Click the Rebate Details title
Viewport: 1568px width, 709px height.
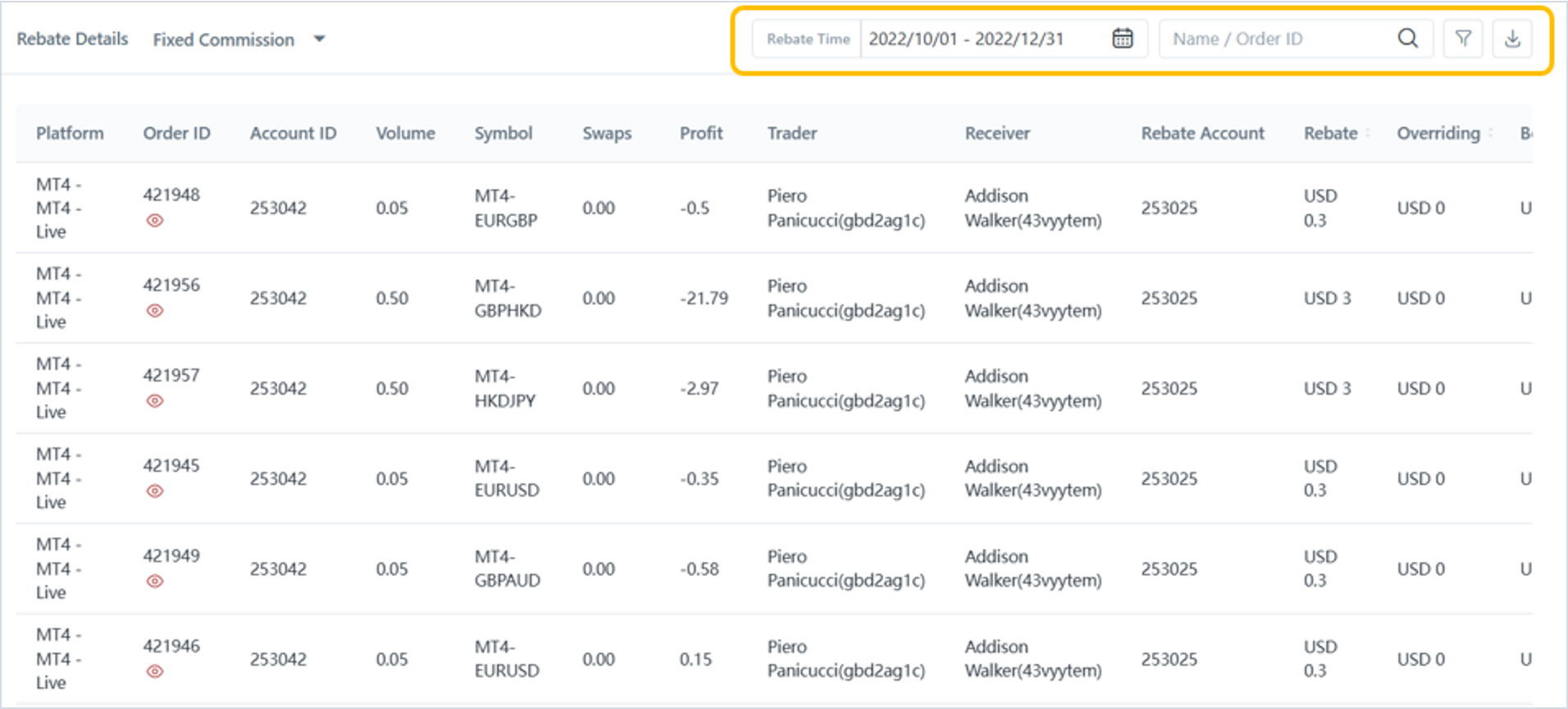tap(72, 39)
